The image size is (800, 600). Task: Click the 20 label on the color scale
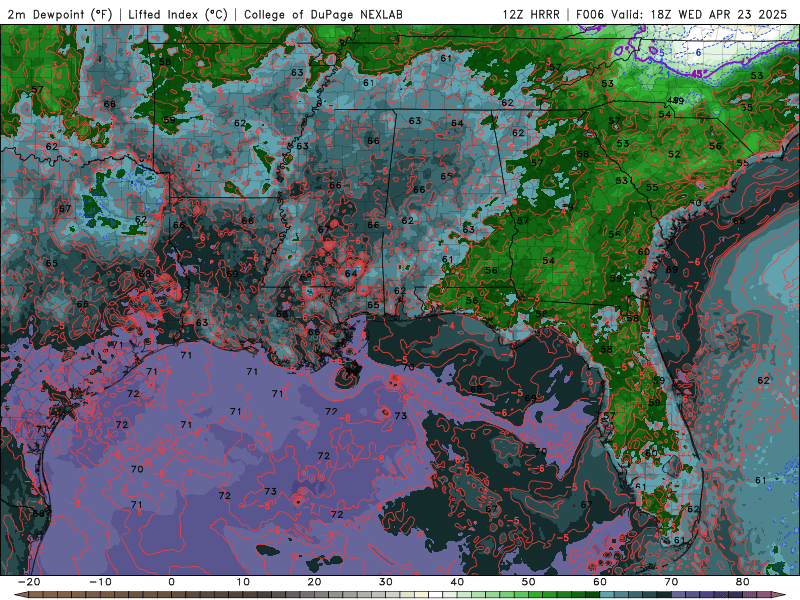[314, 582]
